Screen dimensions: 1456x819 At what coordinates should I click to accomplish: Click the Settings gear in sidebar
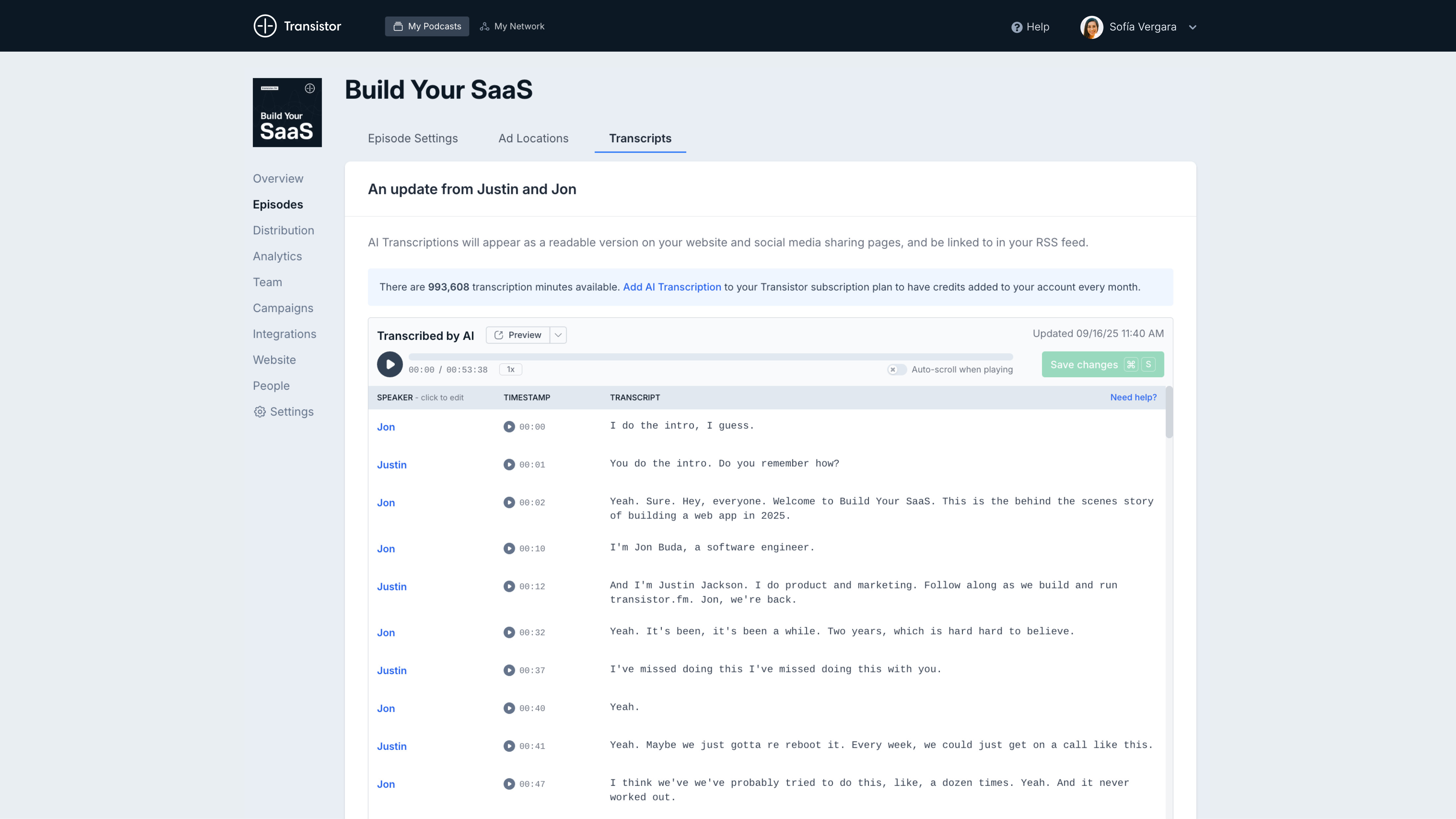click(259, 412)
